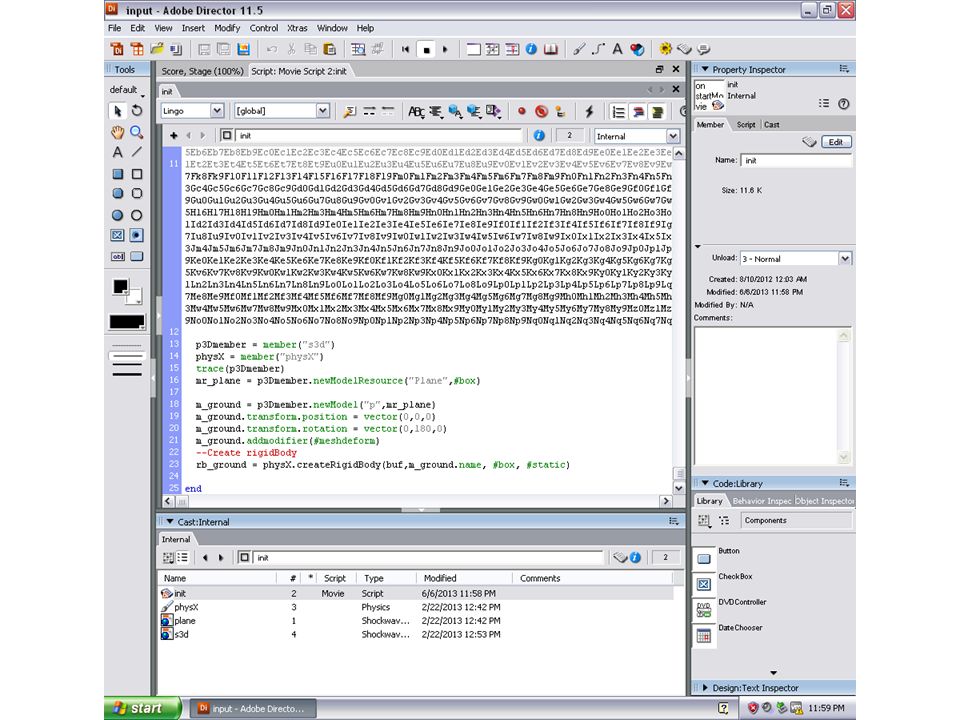Select the s3d cast member row
The height and width of the screenshot is (720, 960).
[416, 634]
